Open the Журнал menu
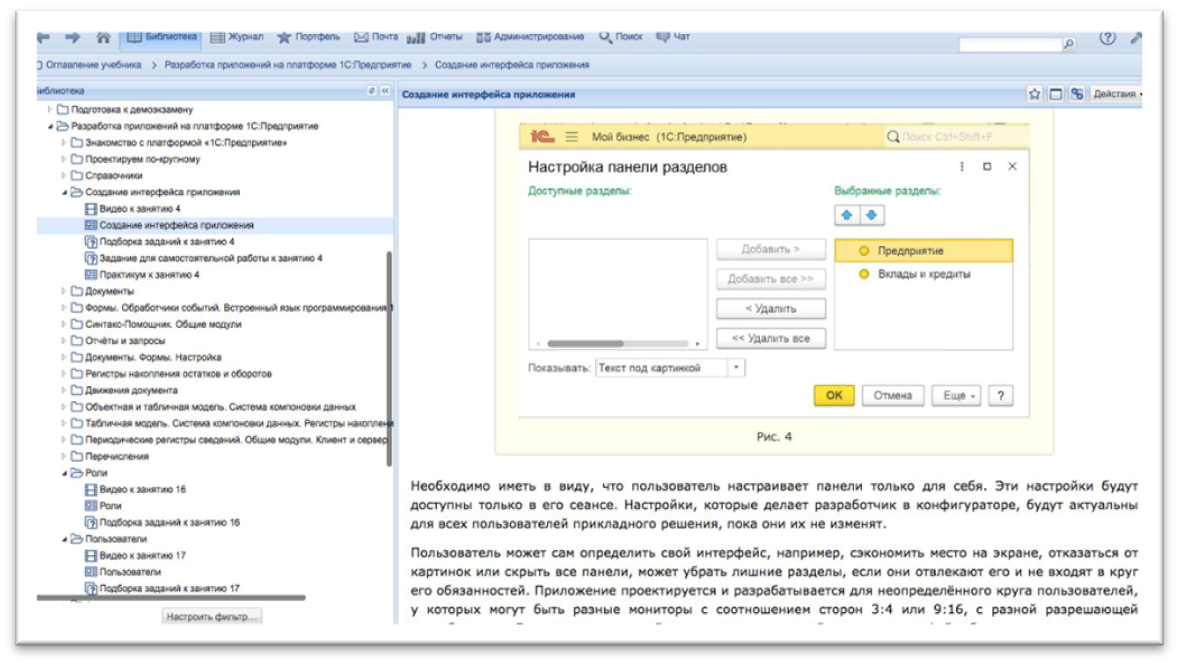The width and height of the screenshot is (1179, 665). (237, 37)
